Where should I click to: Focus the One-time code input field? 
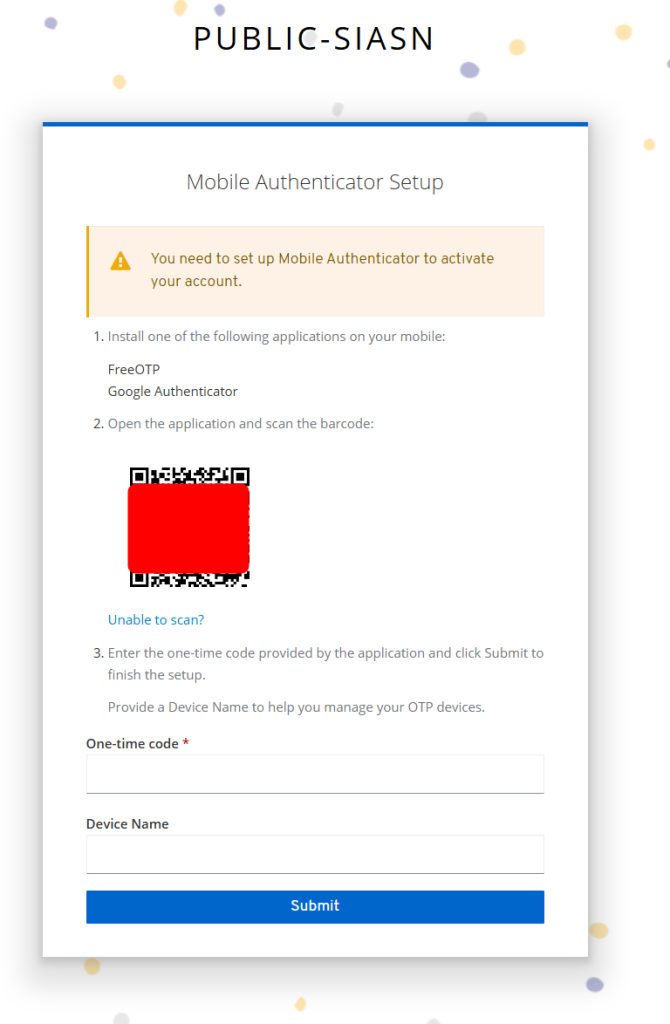315,774
